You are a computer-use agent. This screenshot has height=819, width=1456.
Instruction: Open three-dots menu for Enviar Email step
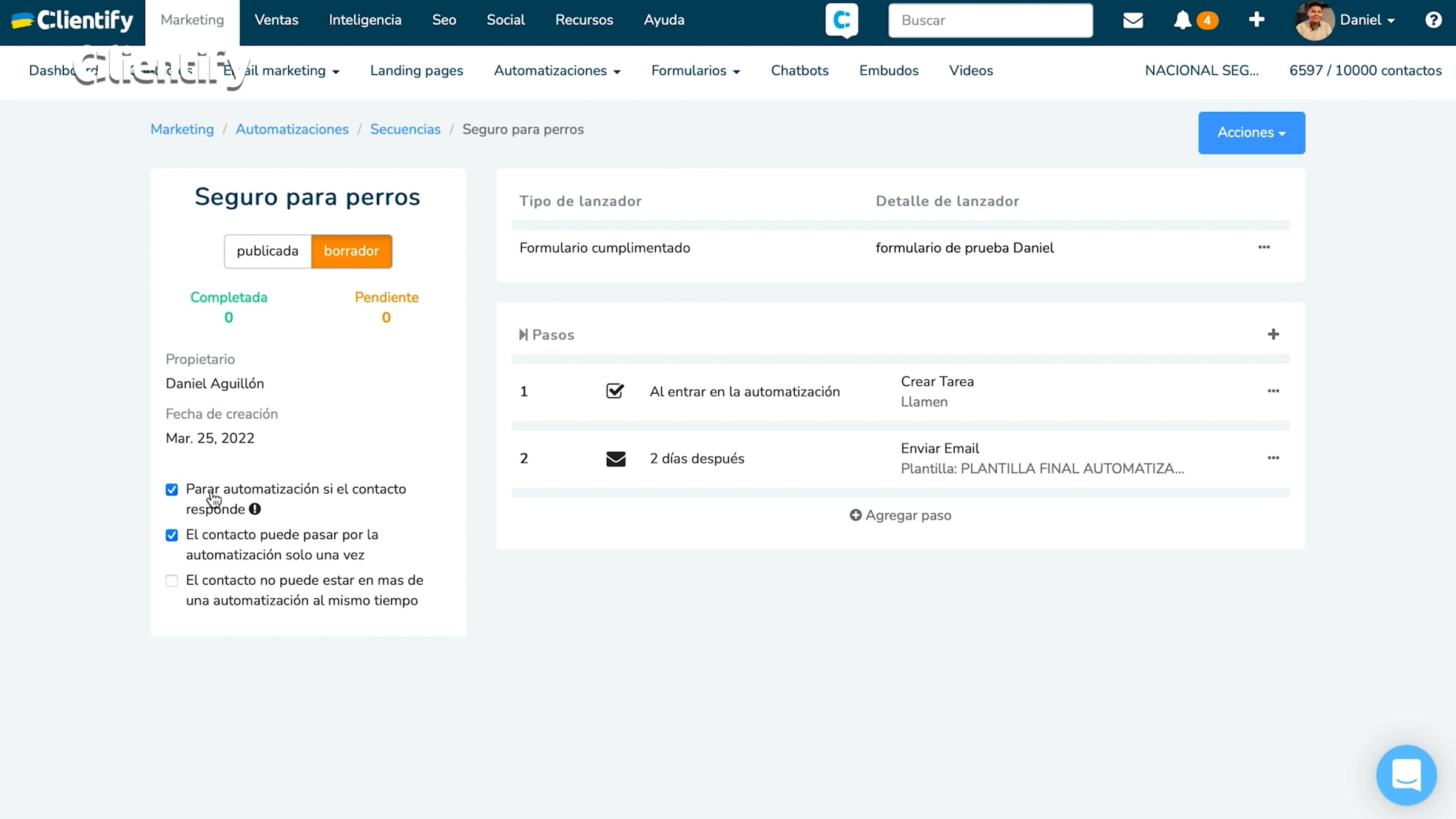point(1273,458)
